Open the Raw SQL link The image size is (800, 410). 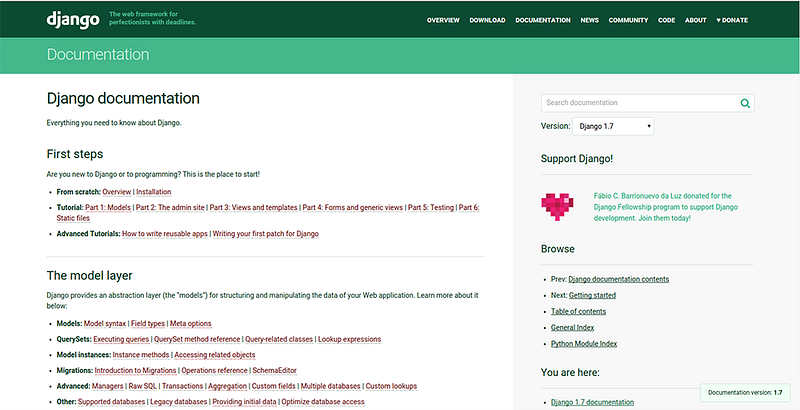pyautogui.click(x=142, y=387)
